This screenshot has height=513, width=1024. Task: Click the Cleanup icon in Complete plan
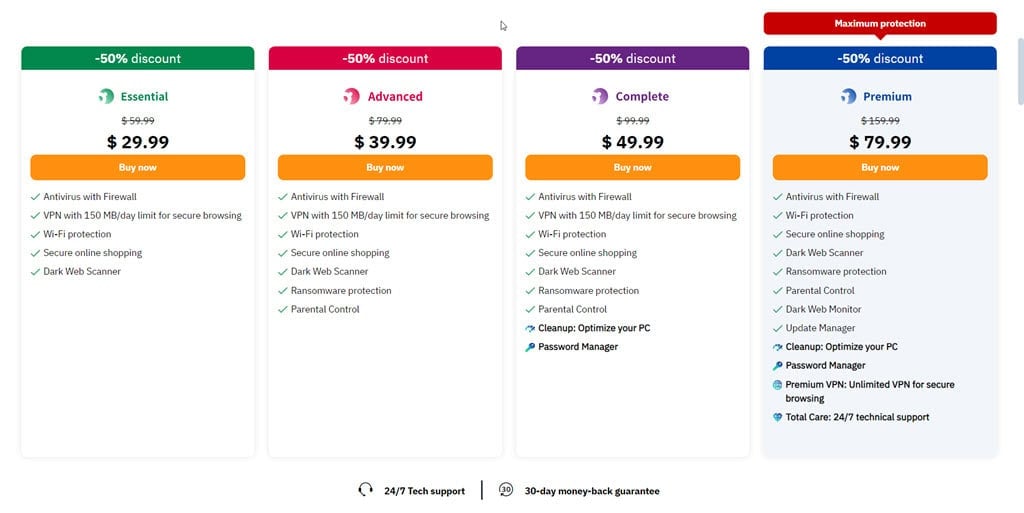[x=530, y=328]
